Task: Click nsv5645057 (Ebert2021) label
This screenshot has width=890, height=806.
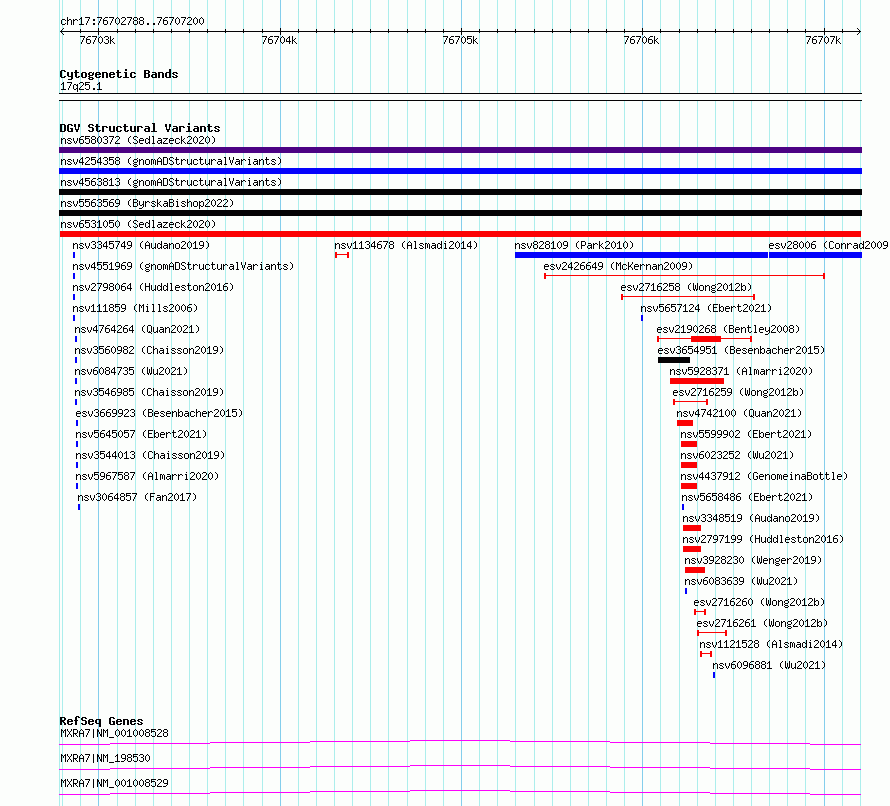Action: coord(141,434)
